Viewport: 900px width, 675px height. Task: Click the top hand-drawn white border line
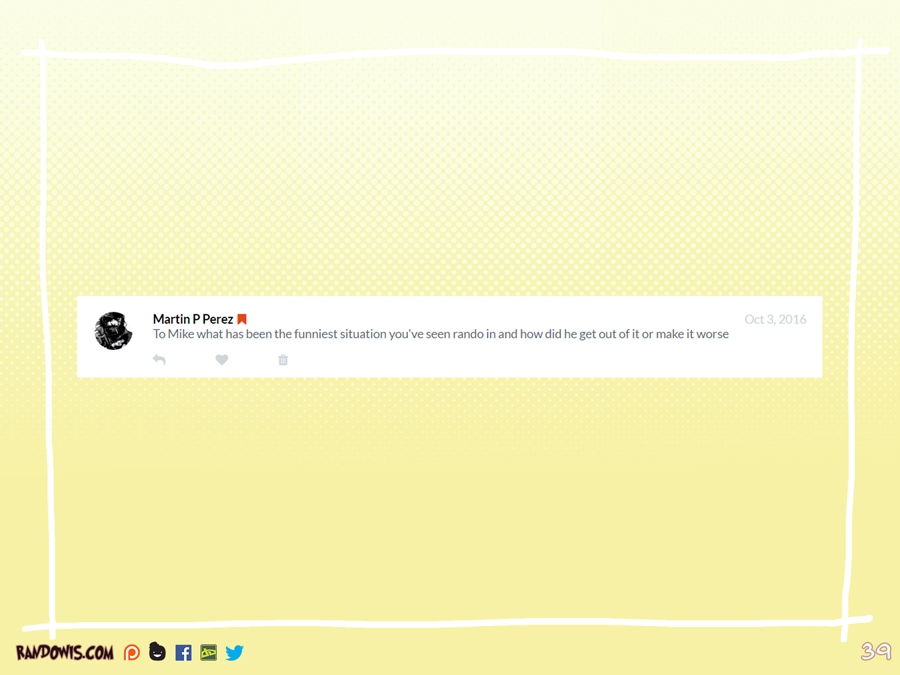point(450,52)
